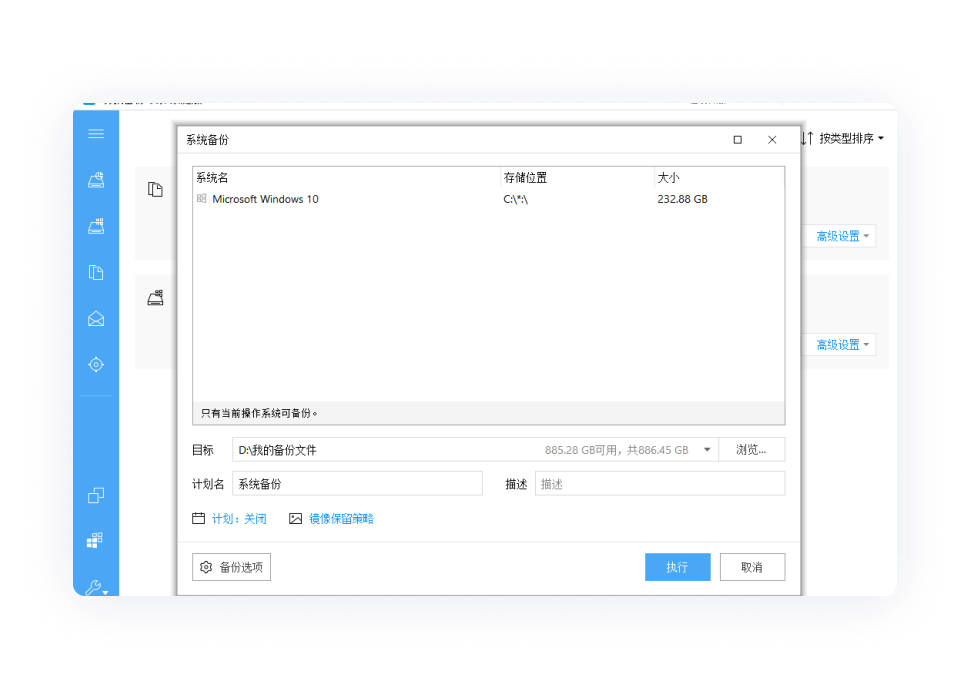Click the 浏览... browse button
Image resolution: width=970 pixels, height=699 pixels.
pos(751,450)
